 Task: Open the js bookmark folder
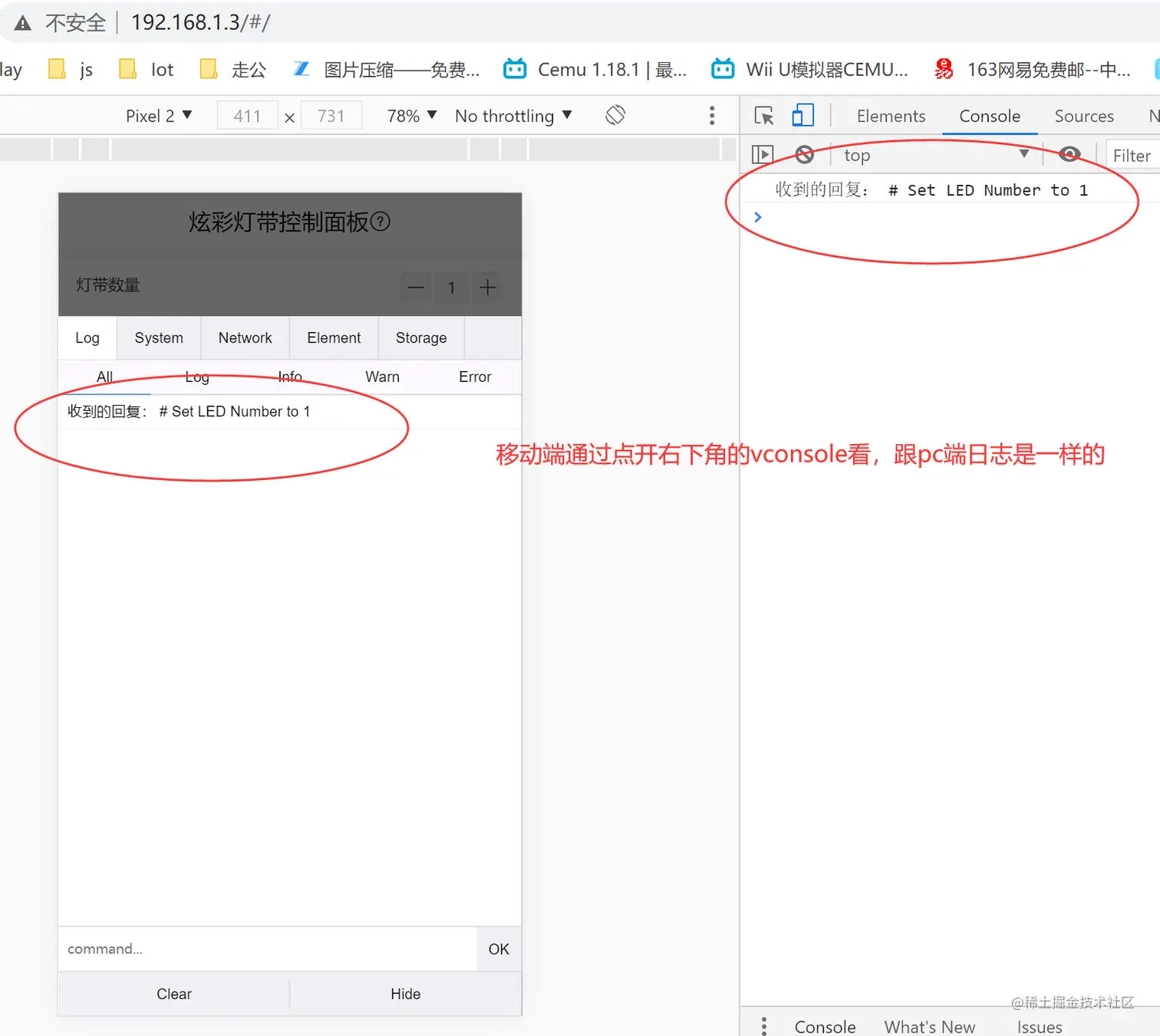click(71, 70)
